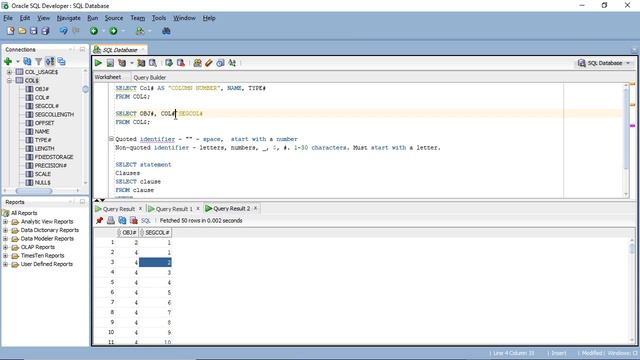The height and width of the screenshot is (360, 640).
Task: Add a new connection with green plus
Action: click(8, 62)
